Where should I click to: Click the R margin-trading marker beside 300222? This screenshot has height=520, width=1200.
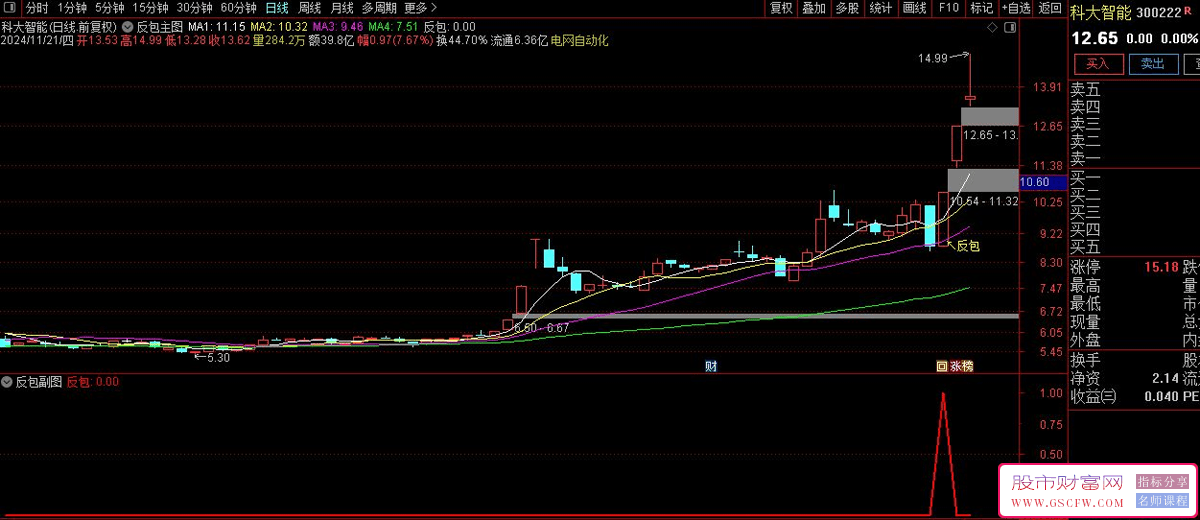click(x=1187, y=10)
